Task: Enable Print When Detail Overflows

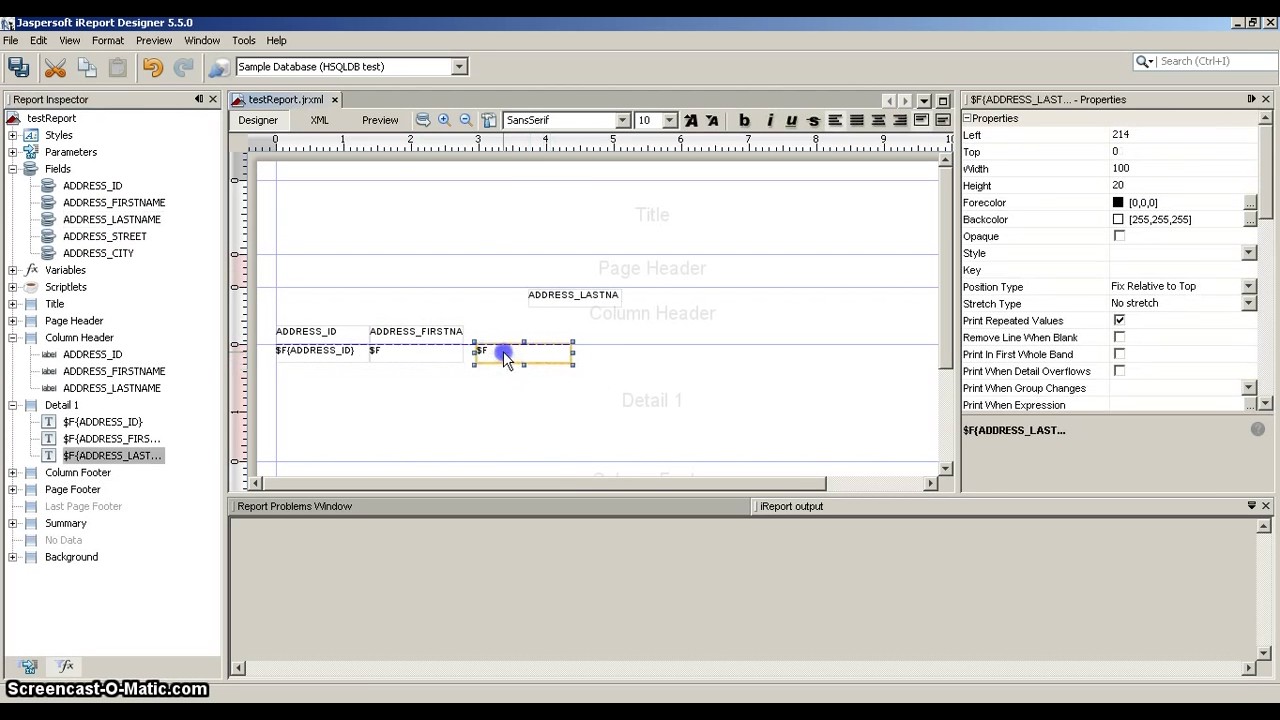Action: pyautogui.click(x=1119, y=371)
